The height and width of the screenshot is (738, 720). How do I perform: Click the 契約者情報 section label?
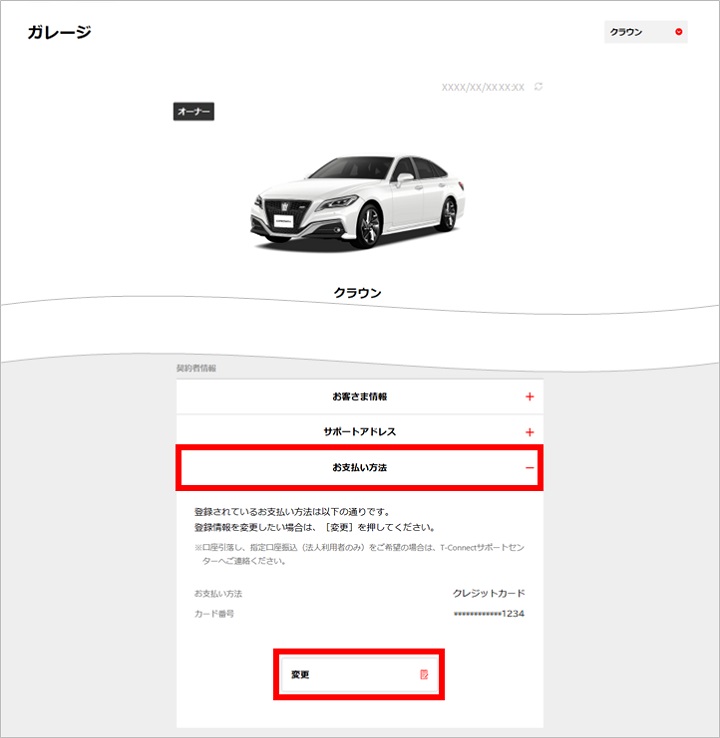coord(196,368)
